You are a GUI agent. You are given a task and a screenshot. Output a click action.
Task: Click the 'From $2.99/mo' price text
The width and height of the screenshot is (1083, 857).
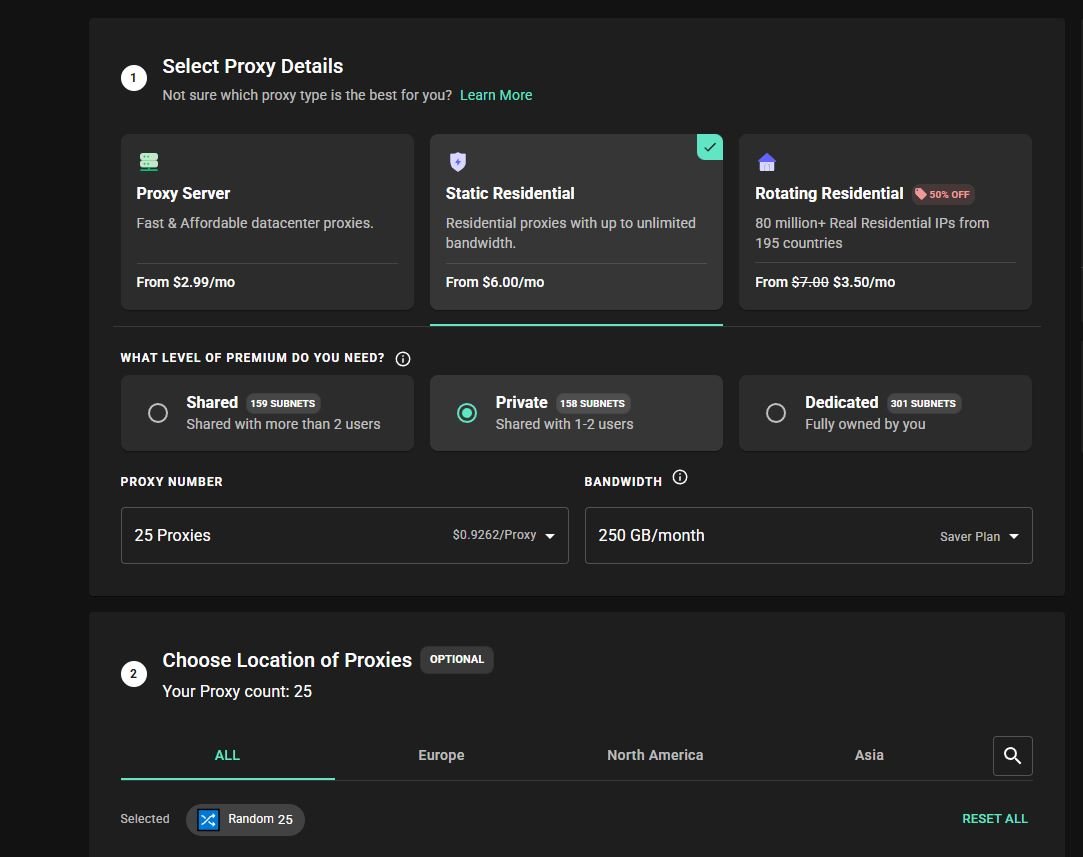click(186, 282)
